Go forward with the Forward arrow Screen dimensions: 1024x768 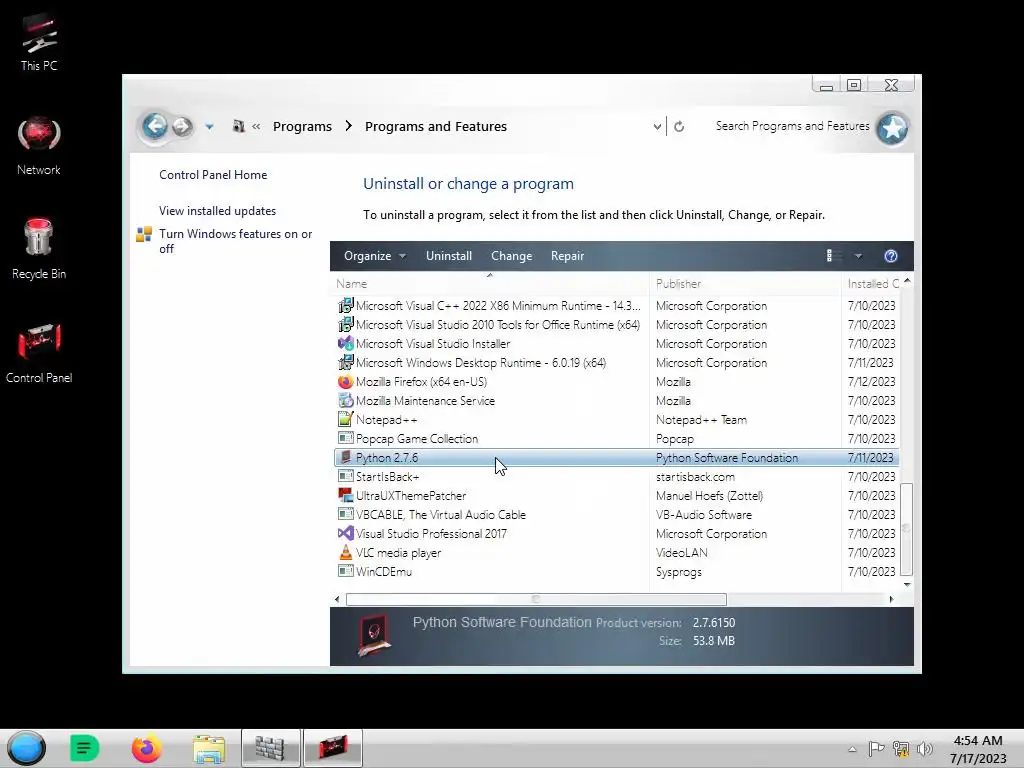pos(183,126)
